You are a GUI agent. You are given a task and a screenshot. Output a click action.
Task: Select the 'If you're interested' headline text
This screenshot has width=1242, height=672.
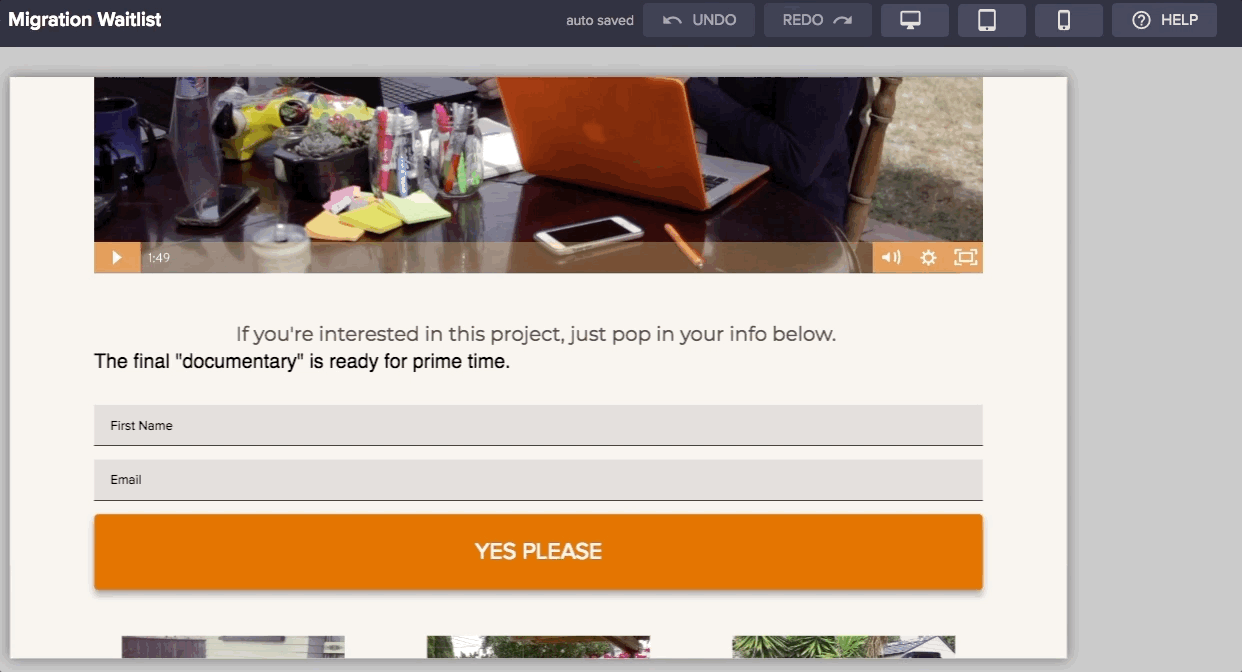[x=536, y=334]
